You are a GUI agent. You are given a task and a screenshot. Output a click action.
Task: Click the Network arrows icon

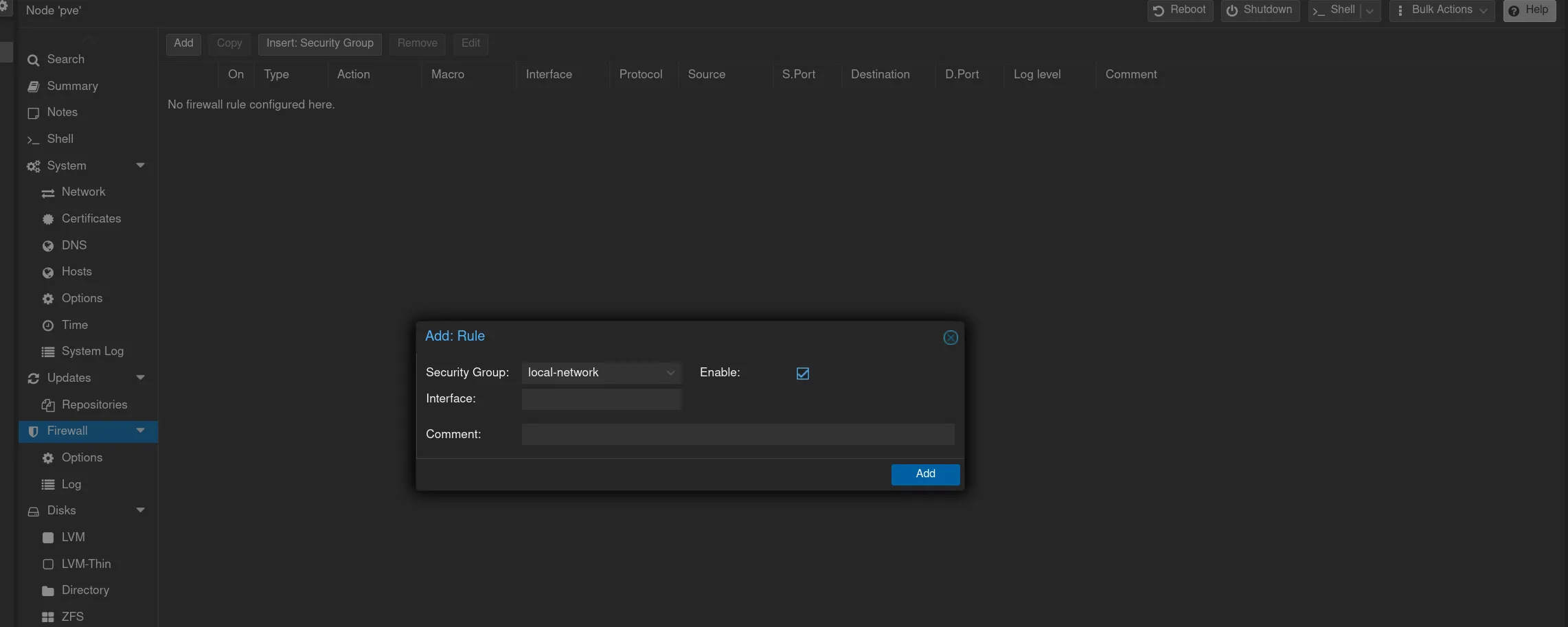[48, 193]
